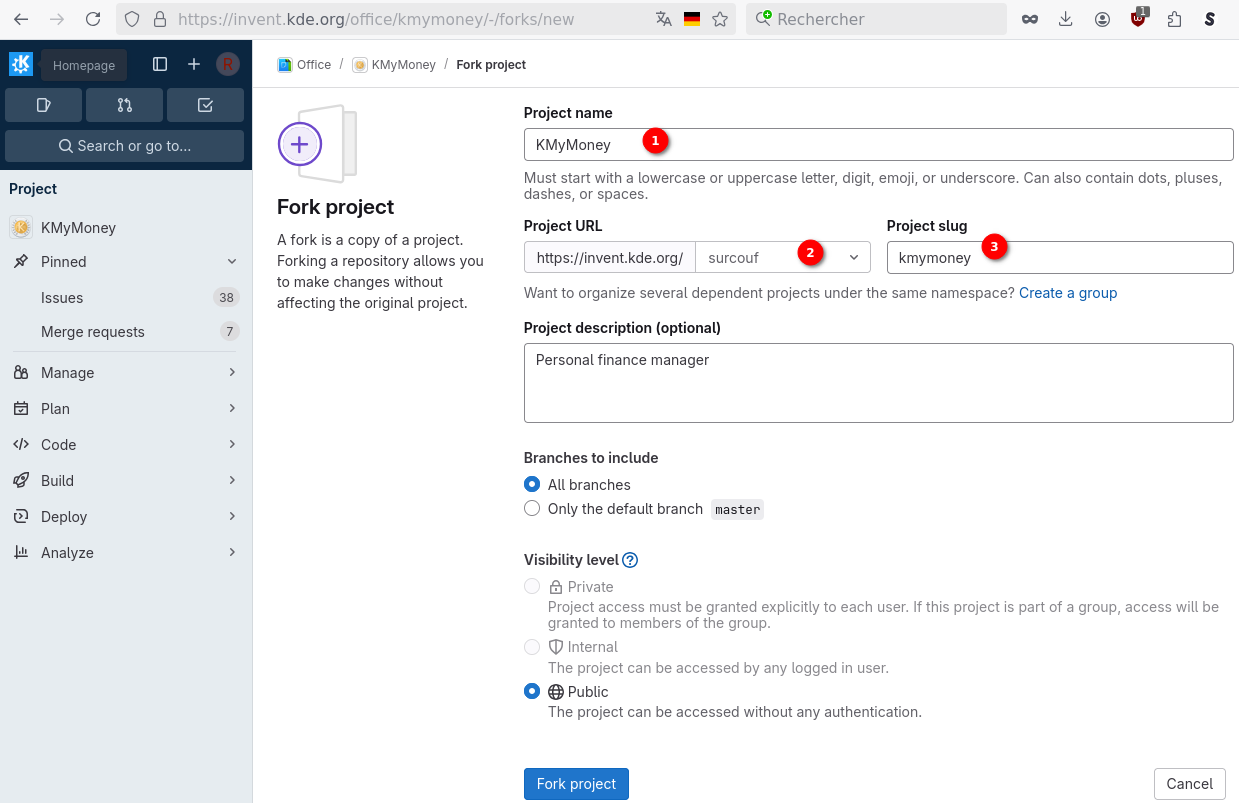Open the user avatar menu
This screenshot has width=1239, height=803.
point(227,64)
